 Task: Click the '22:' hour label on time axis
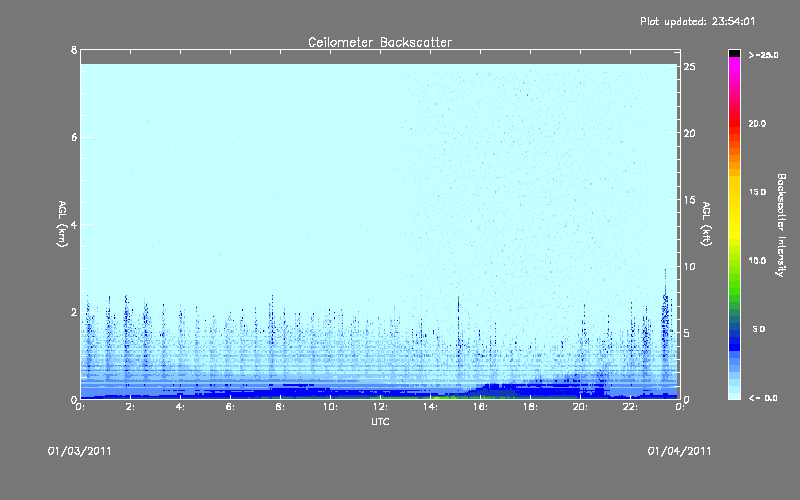point(630,407)
